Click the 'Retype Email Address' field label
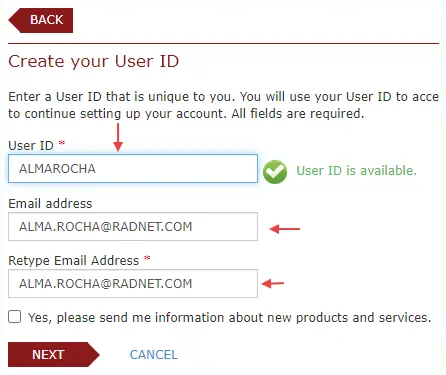446x375 pixels. [74, 260]
